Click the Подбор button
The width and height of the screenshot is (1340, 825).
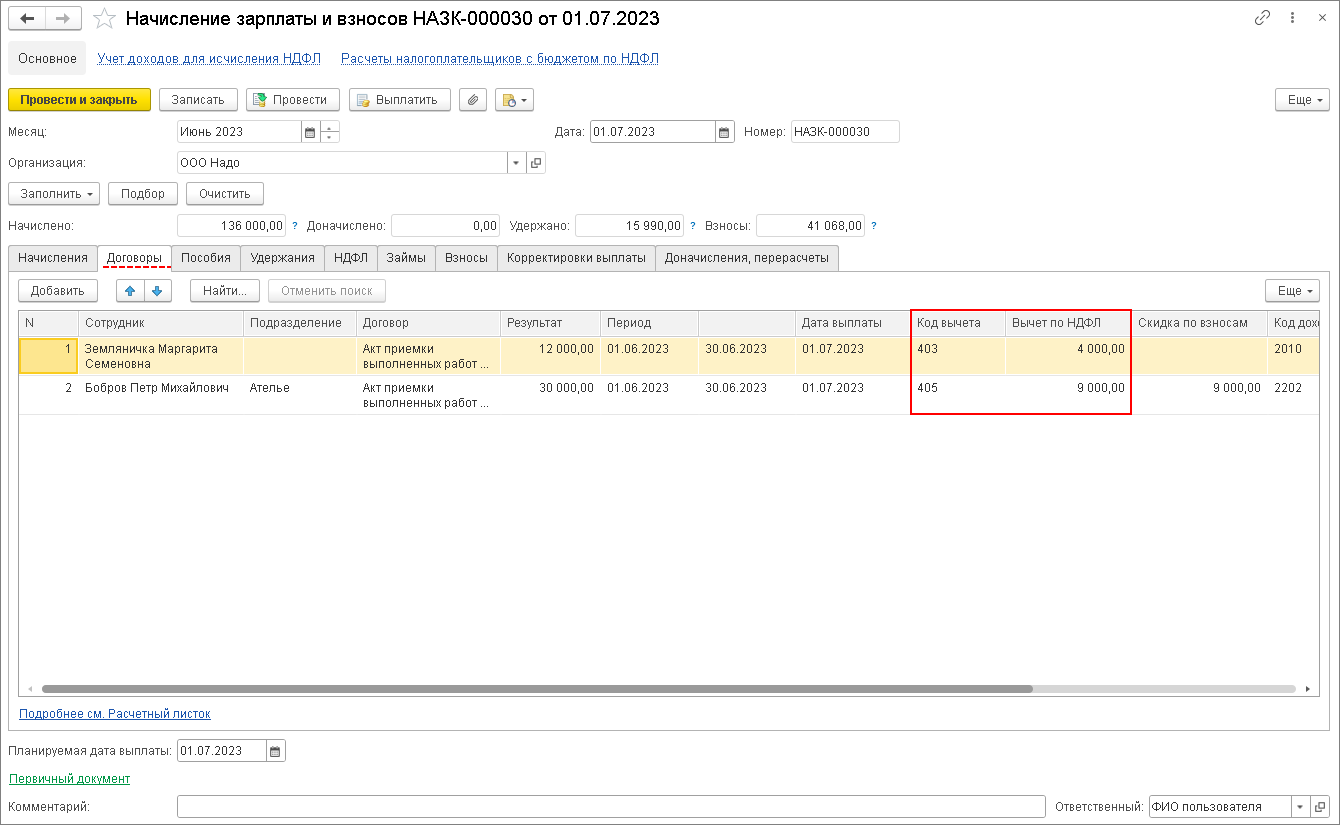click(x=143, y=194)
